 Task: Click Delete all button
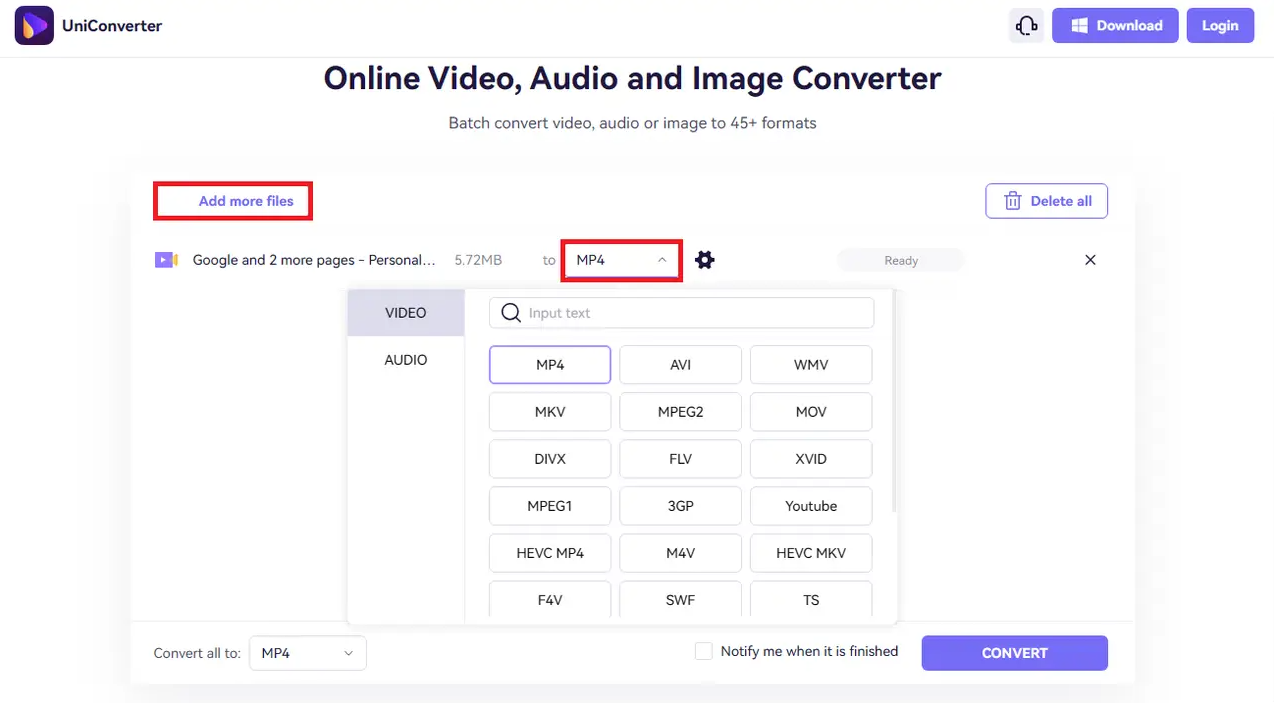(1047, 201)
